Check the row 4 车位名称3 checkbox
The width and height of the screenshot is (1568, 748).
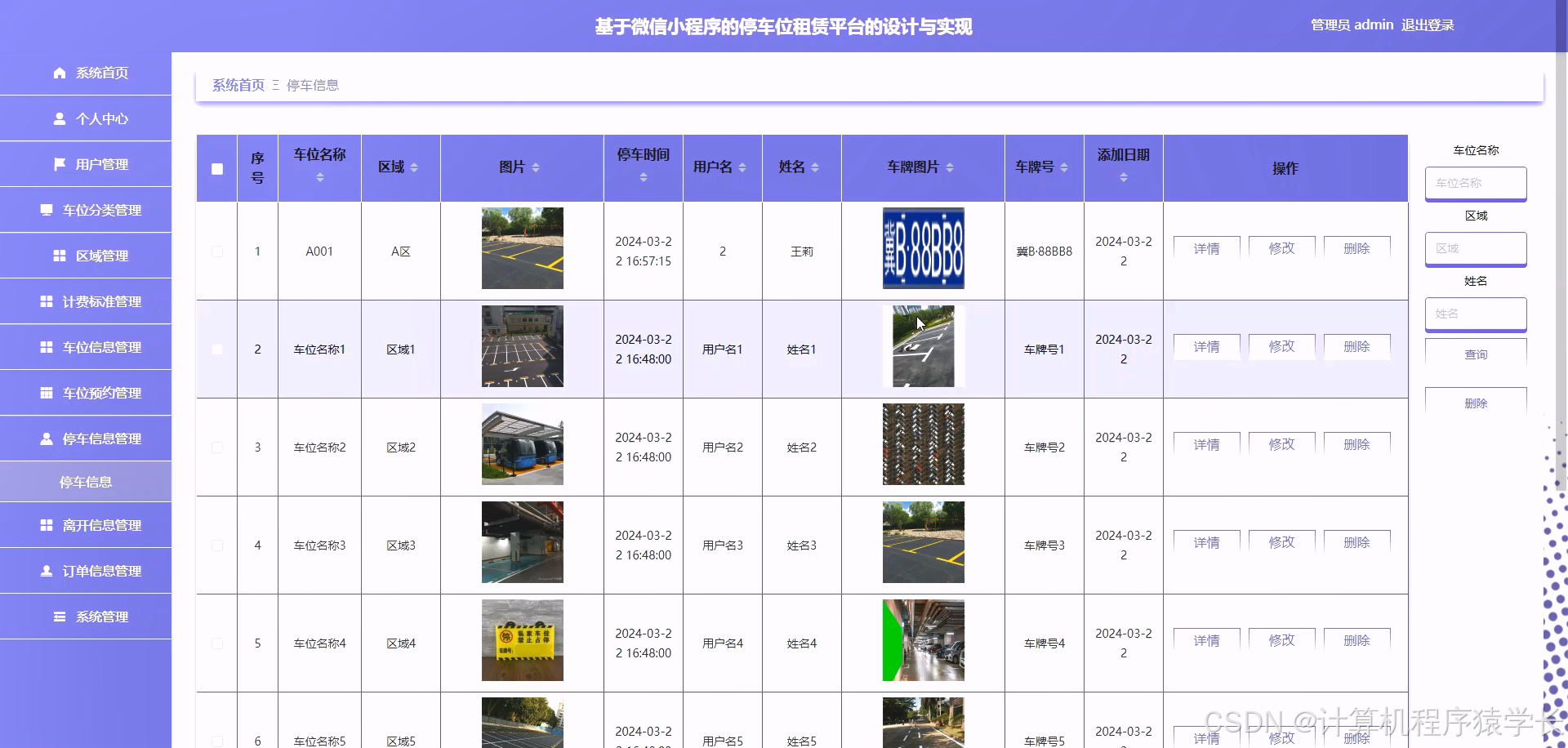point(217,545)
